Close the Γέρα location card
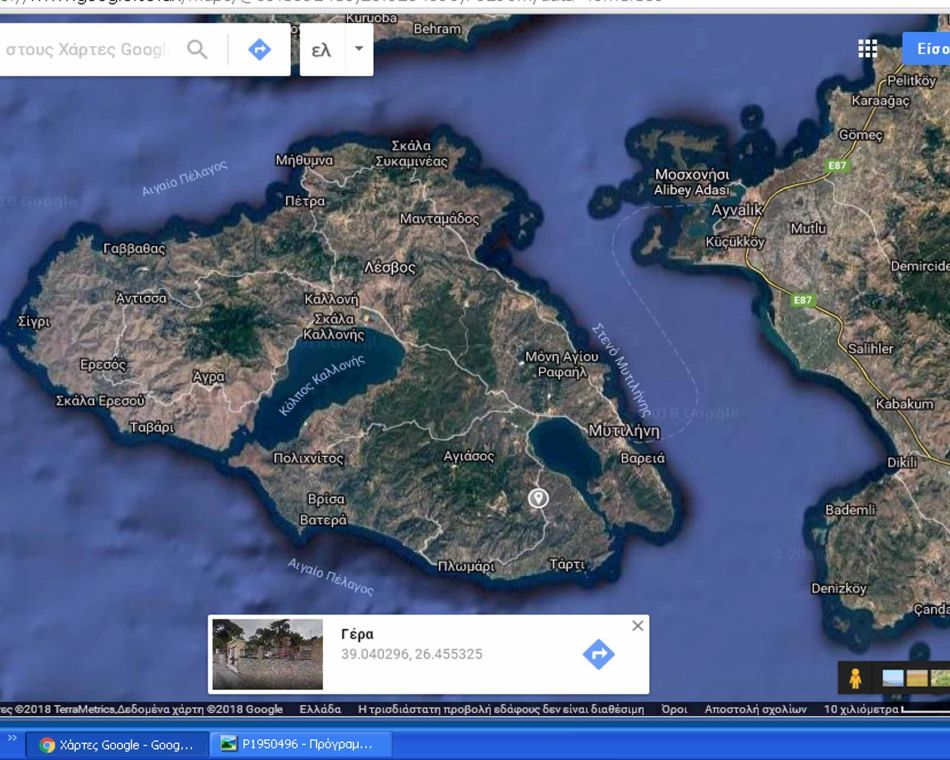Viewport: 950px width, 760px height. [637, 626]
